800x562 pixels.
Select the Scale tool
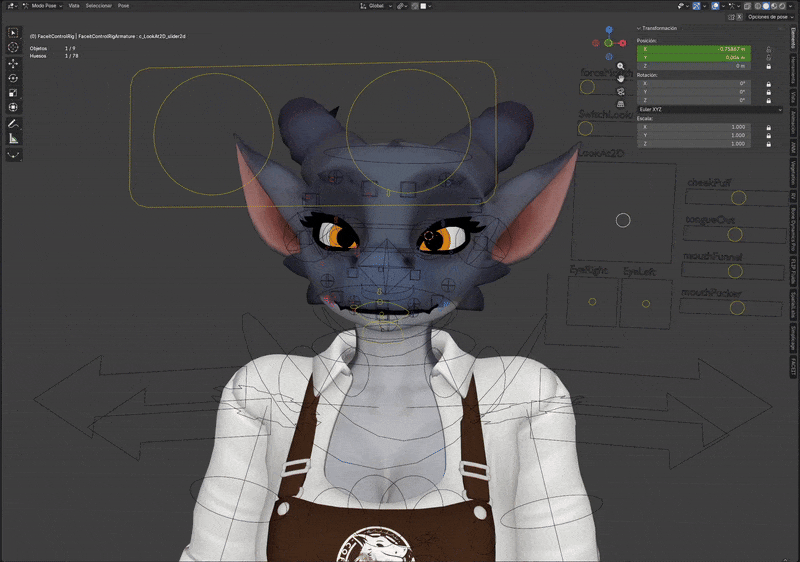13,93
